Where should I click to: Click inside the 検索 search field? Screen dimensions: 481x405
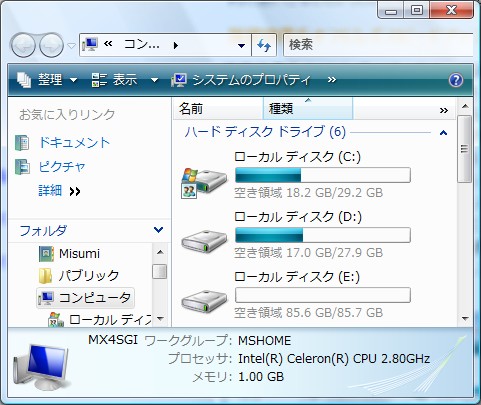pos(378,45)
